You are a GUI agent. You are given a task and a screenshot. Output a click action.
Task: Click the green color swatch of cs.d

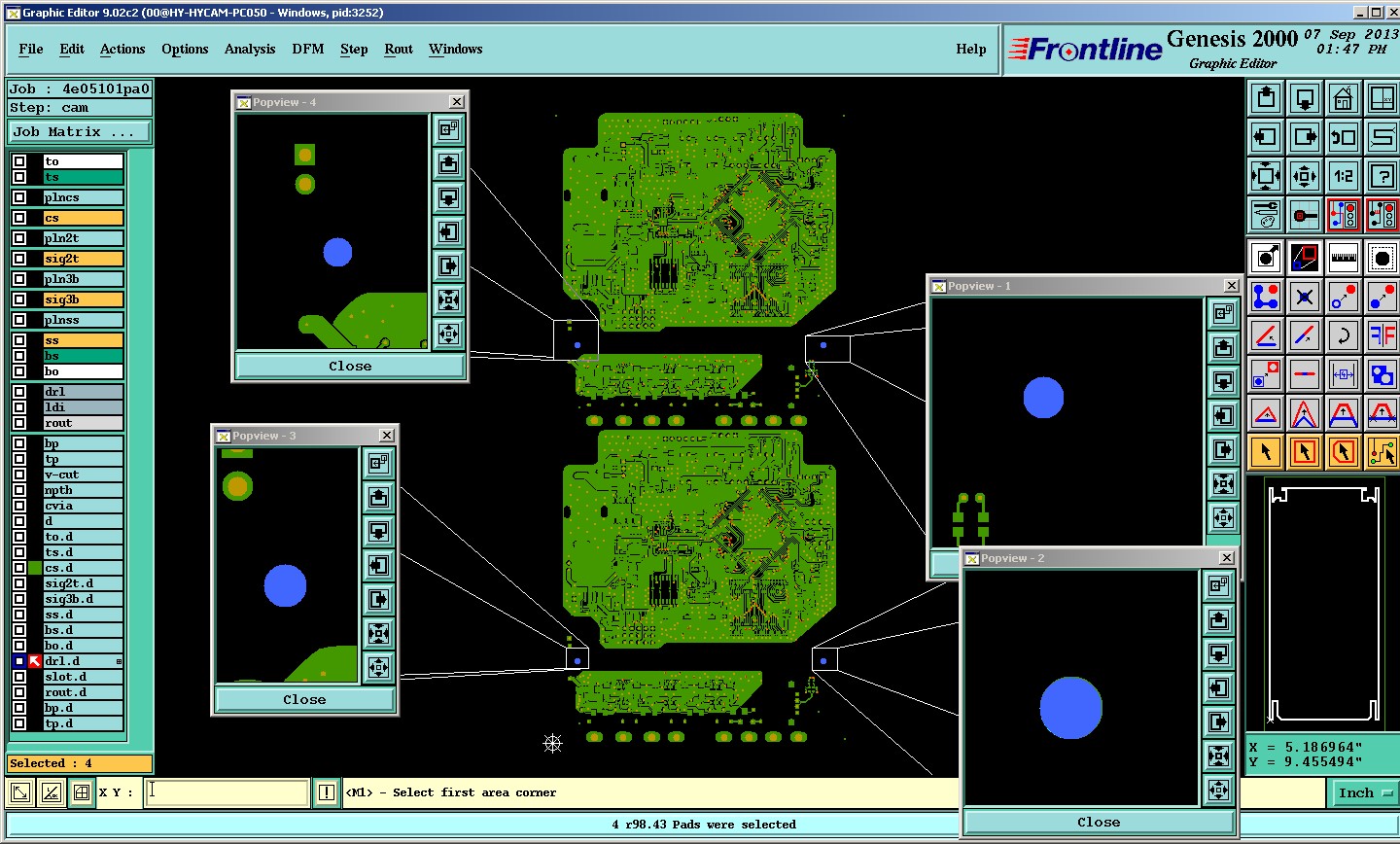[x=35, y=568]
